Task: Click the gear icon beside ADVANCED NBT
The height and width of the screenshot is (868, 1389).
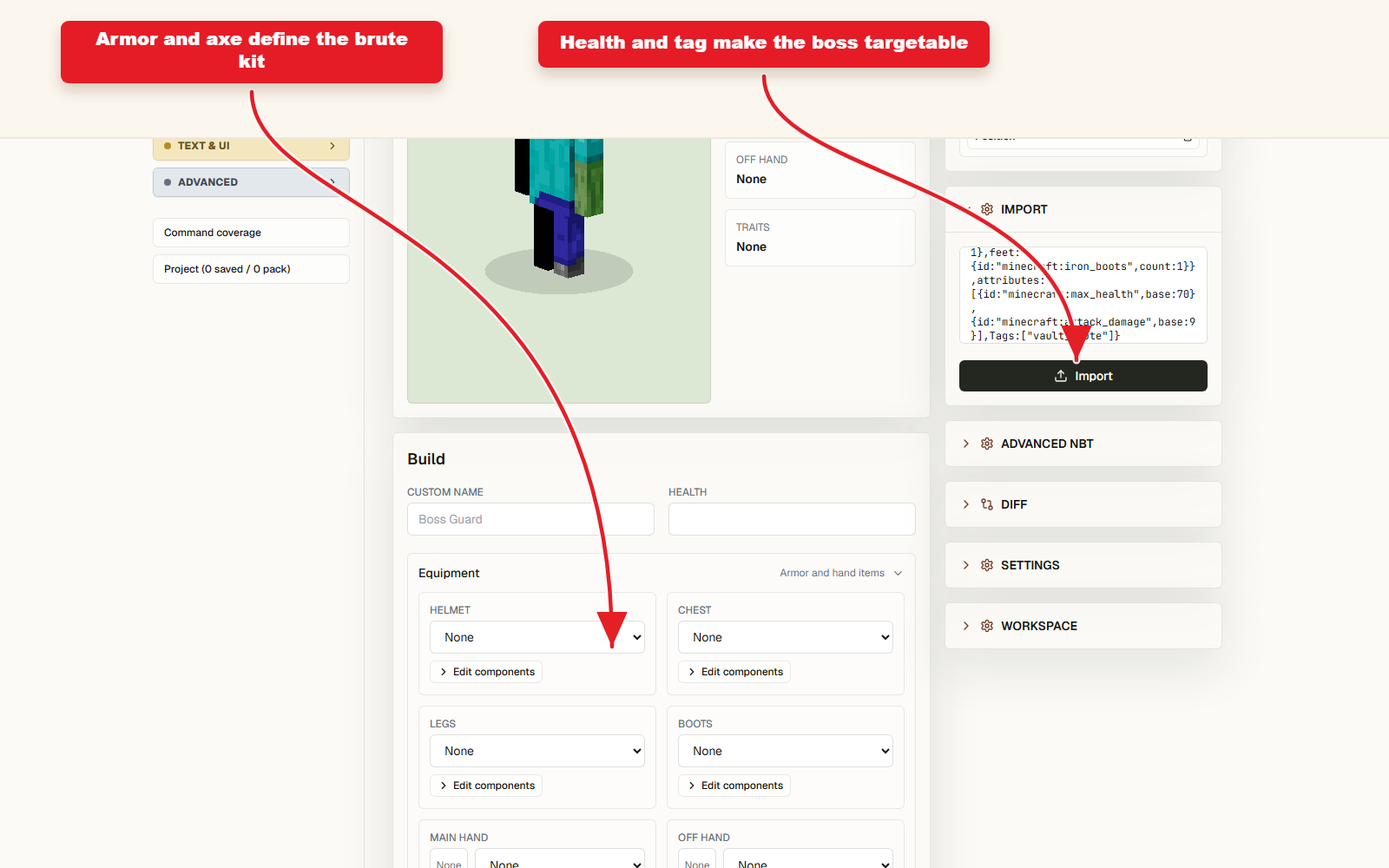Action: (x=987, y=444)
